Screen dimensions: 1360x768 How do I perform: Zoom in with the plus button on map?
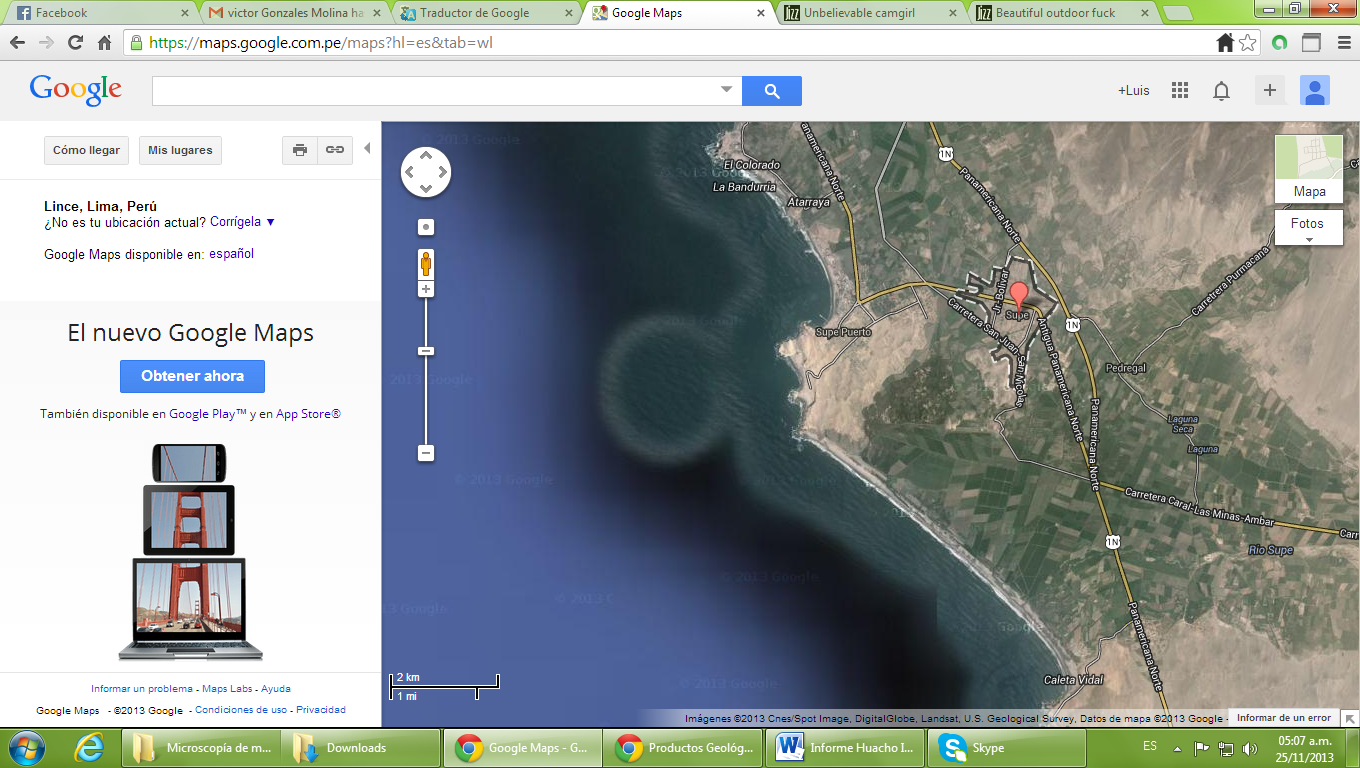[x=426, y=289]
